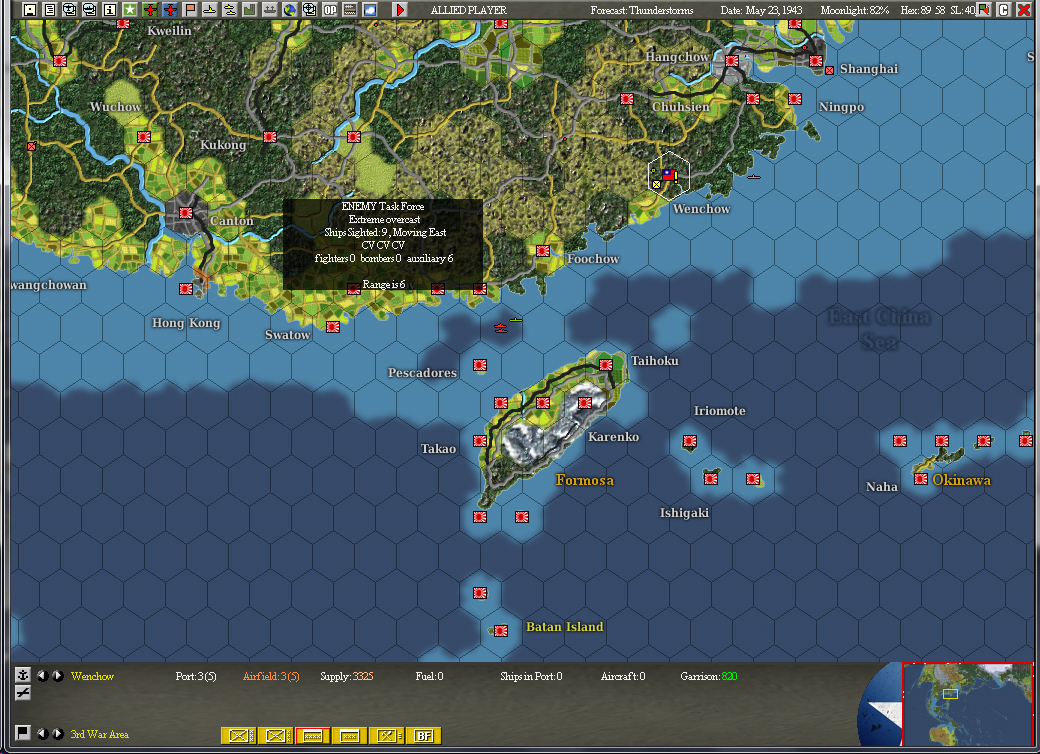Open the second pilot face icon
The width and height of the screenshot is (1040, 754).
[x=90, y=9]
